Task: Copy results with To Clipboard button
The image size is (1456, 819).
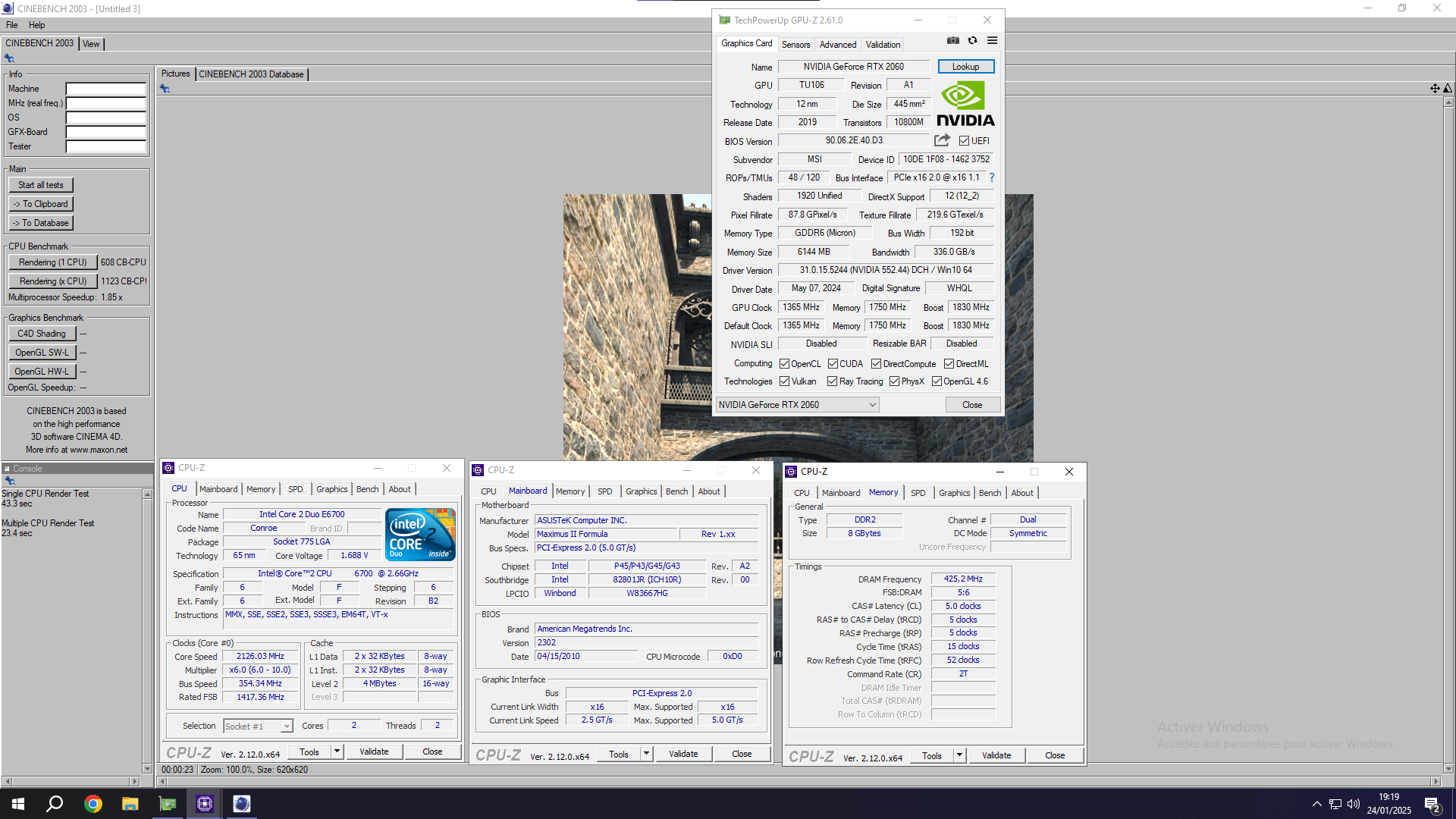Action: click(x=41, y=204)
